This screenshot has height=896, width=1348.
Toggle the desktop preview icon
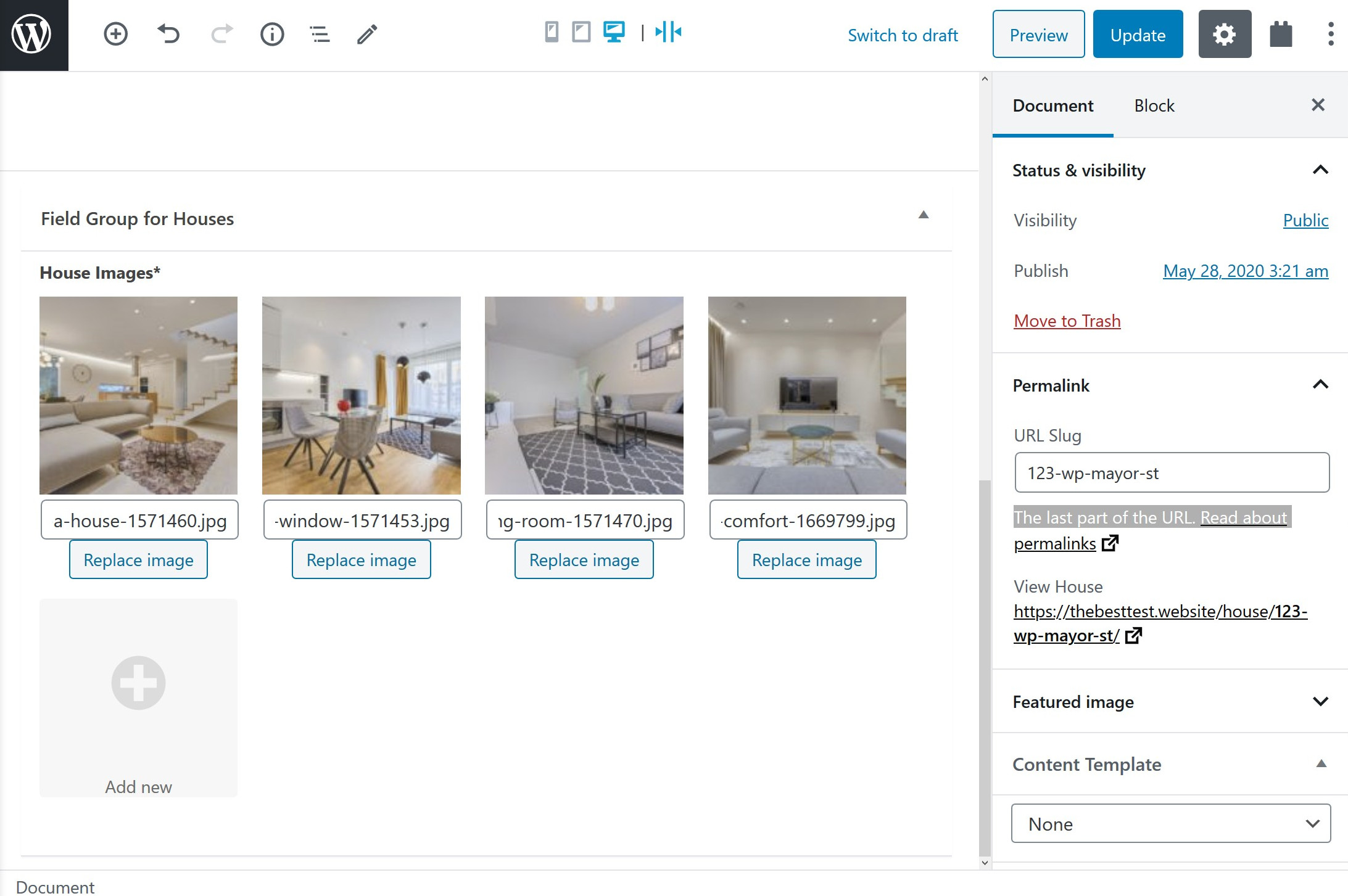tap(614, 32)
